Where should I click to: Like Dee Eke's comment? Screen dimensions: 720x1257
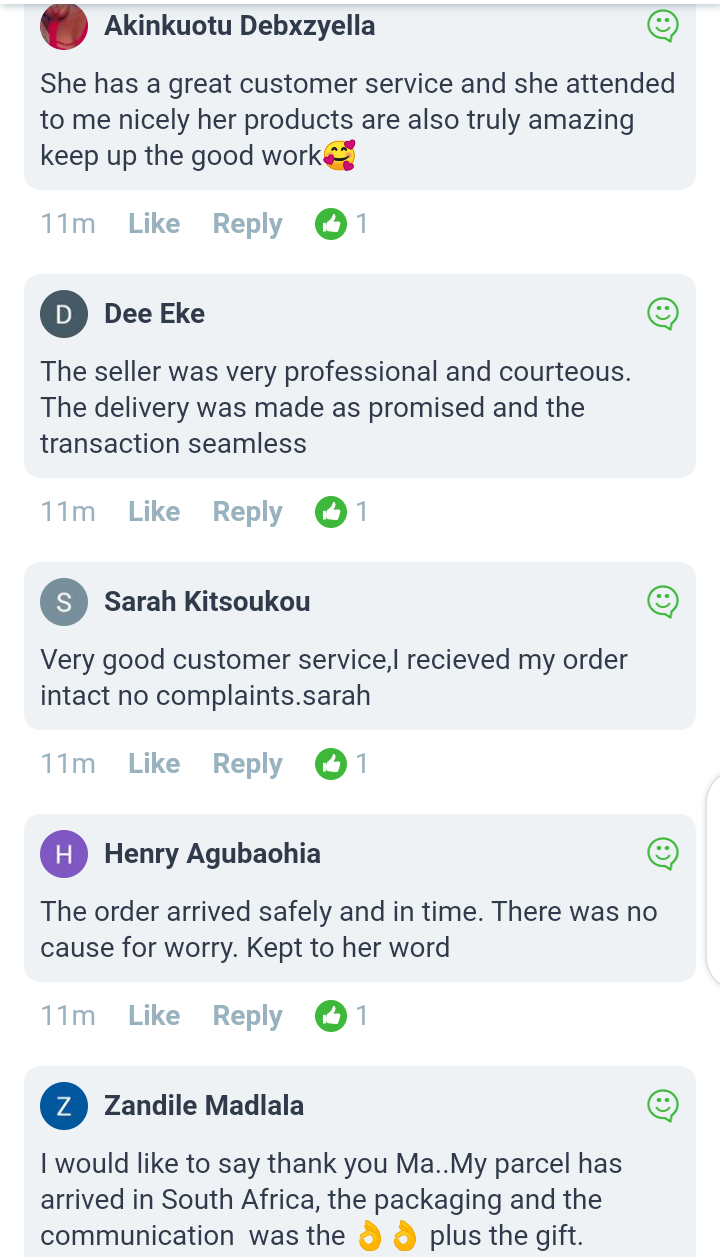point(154,512)
